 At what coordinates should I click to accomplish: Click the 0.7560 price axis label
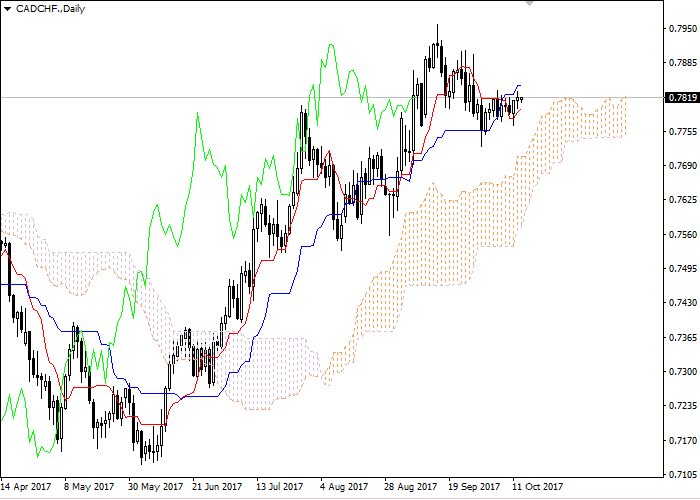[x=682, y=234]
